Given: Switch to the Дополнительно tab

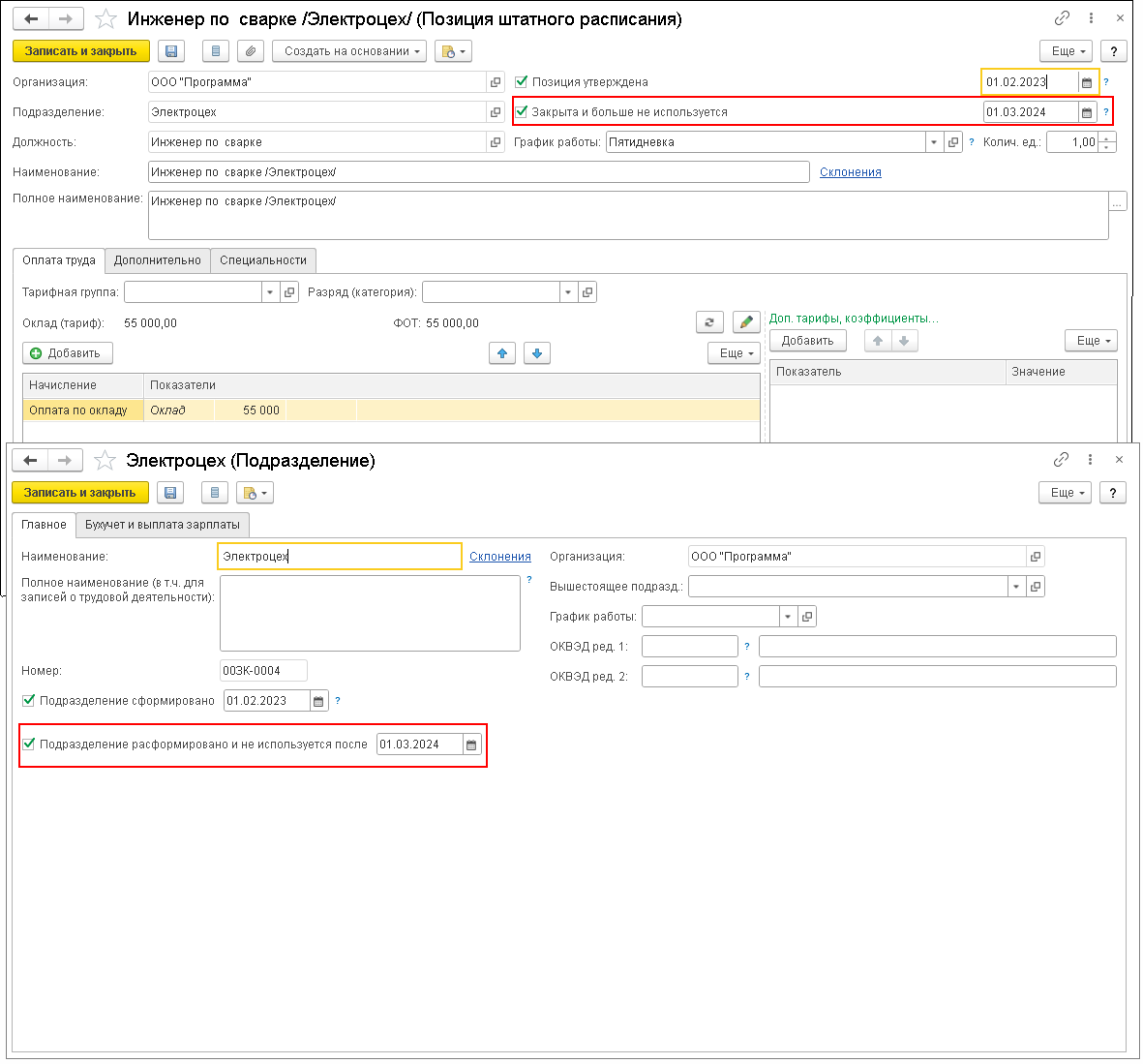Looking at the screenshot, I should (x=158, y=260).
